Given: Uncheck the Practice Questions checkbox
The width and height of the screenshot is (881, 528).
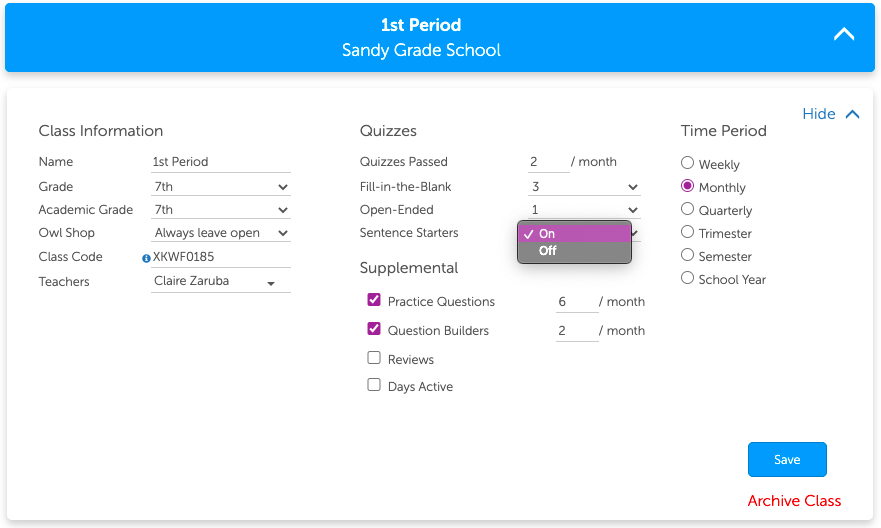Looking at the screenshot, I should pyautogui.click(x=374, y=300).
